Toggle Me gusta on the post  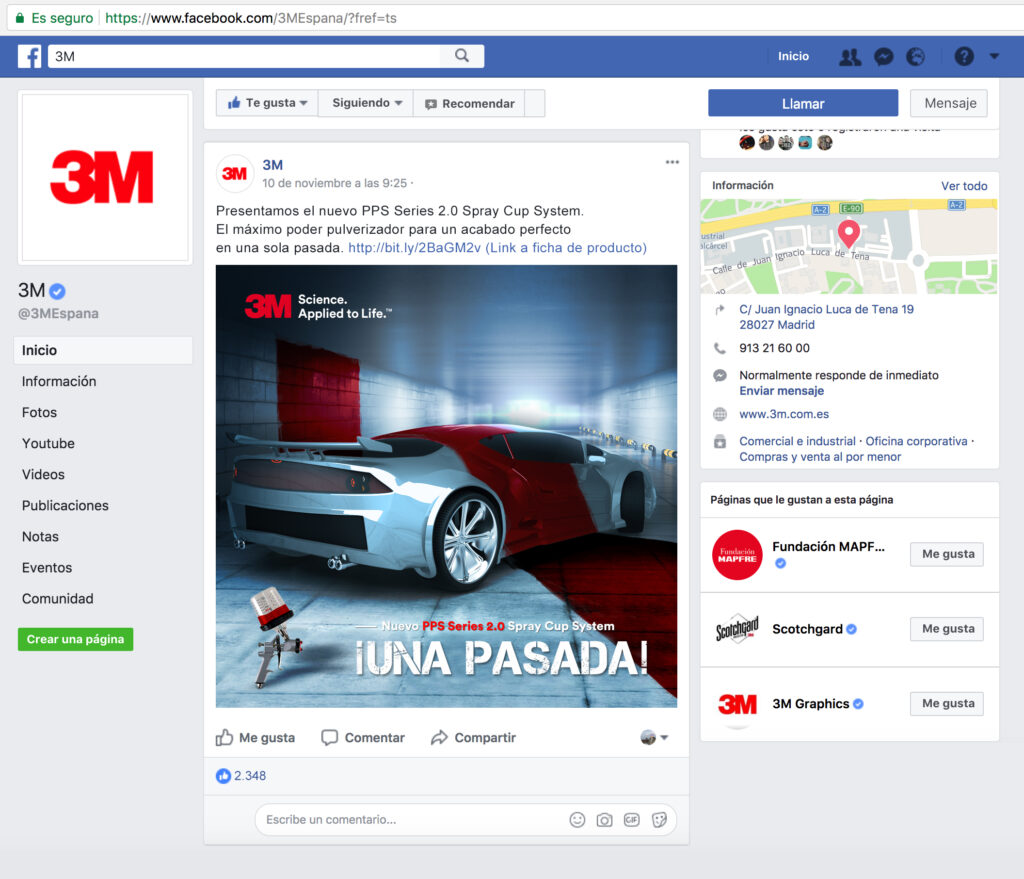(x=256, y=738)
